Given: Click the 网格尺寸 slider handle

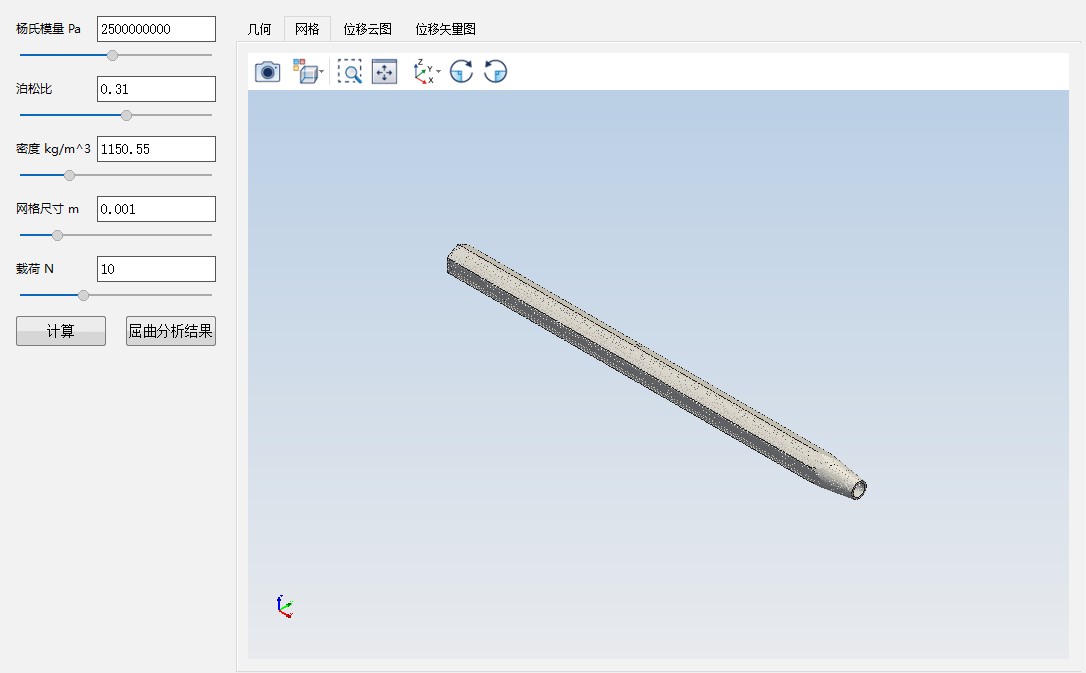Looking at the screenshot, I should point(57,235).
